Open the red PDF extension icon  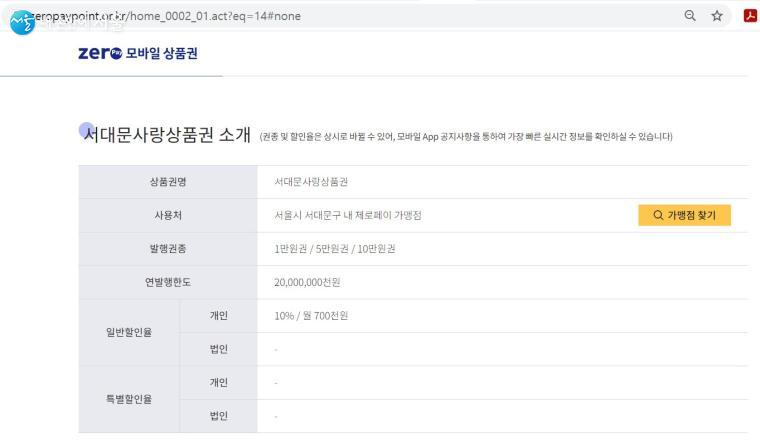750,15
